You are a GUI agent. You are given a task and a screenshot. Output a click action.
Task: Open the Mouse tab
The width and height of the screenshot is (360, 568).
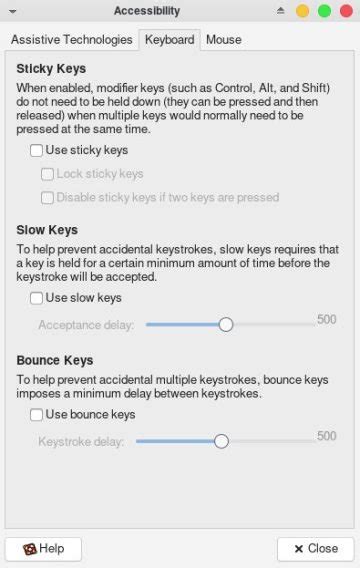point(223,39)
